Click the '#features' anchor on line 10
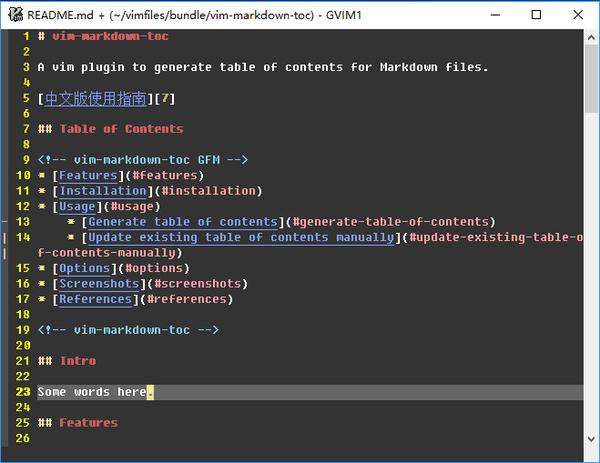600x463 pixels. pos(165,176)
